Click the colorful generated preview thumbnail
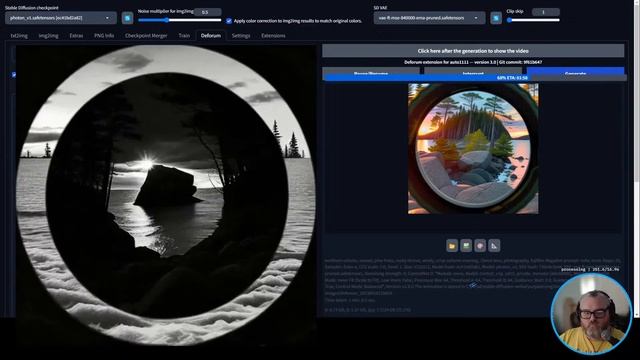This screenshot has height=360, width=640. click(473, 149)
